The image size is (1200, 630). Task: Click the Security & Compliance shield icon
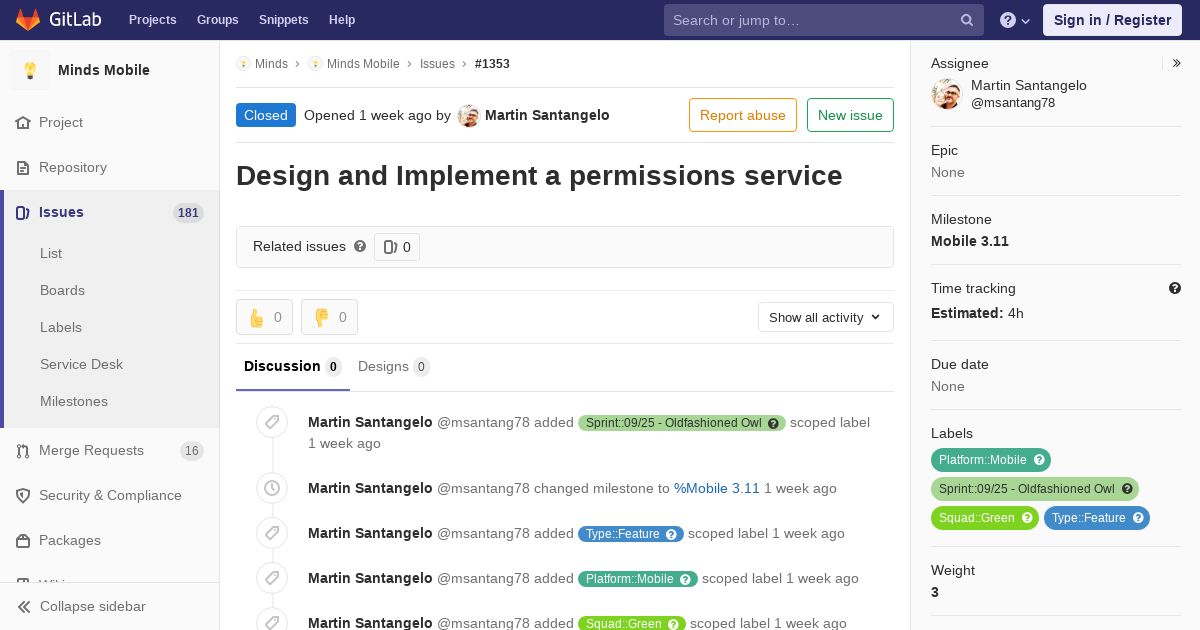[23, 495]
